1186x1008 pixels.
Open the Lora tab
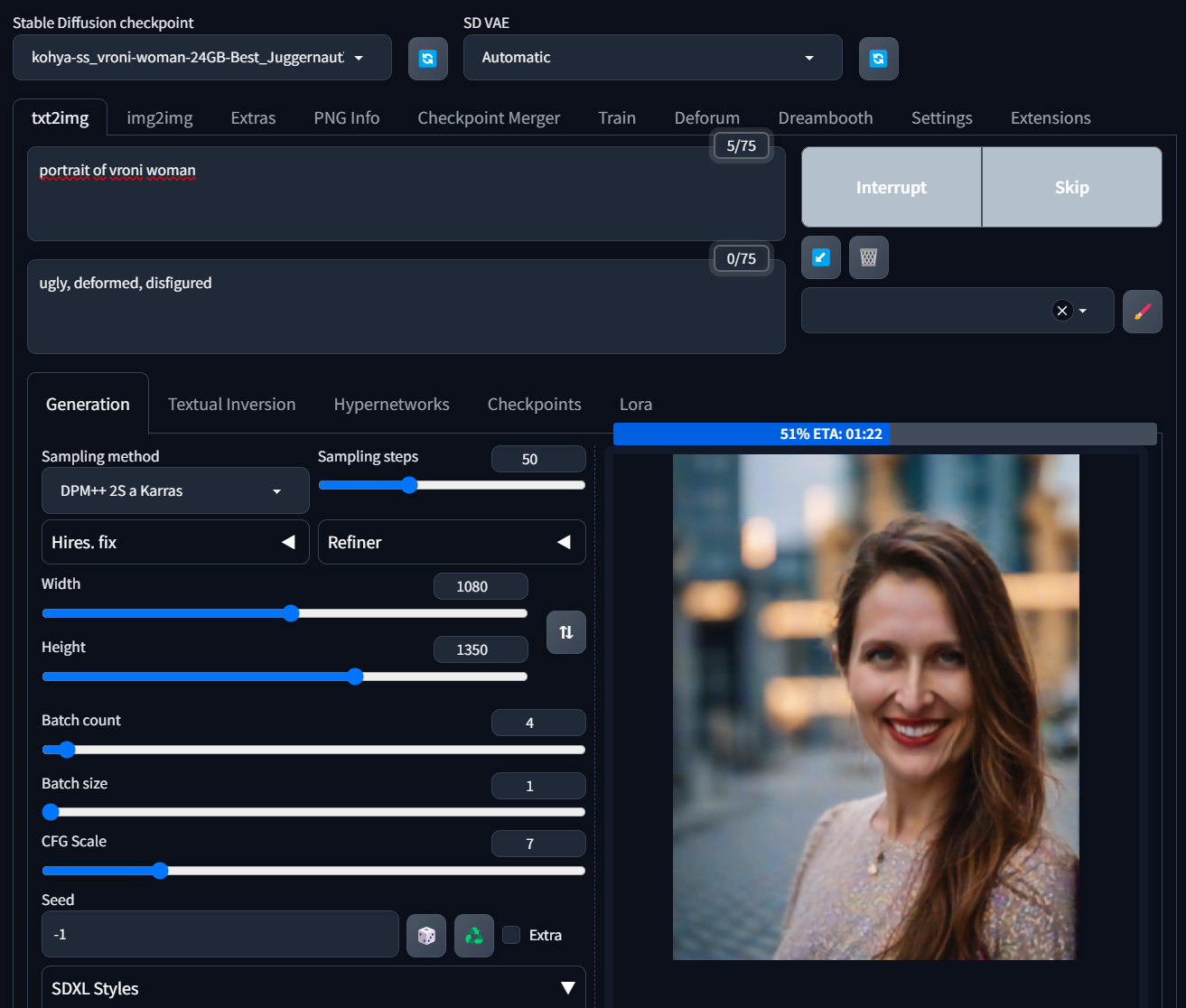pos(635,404)
